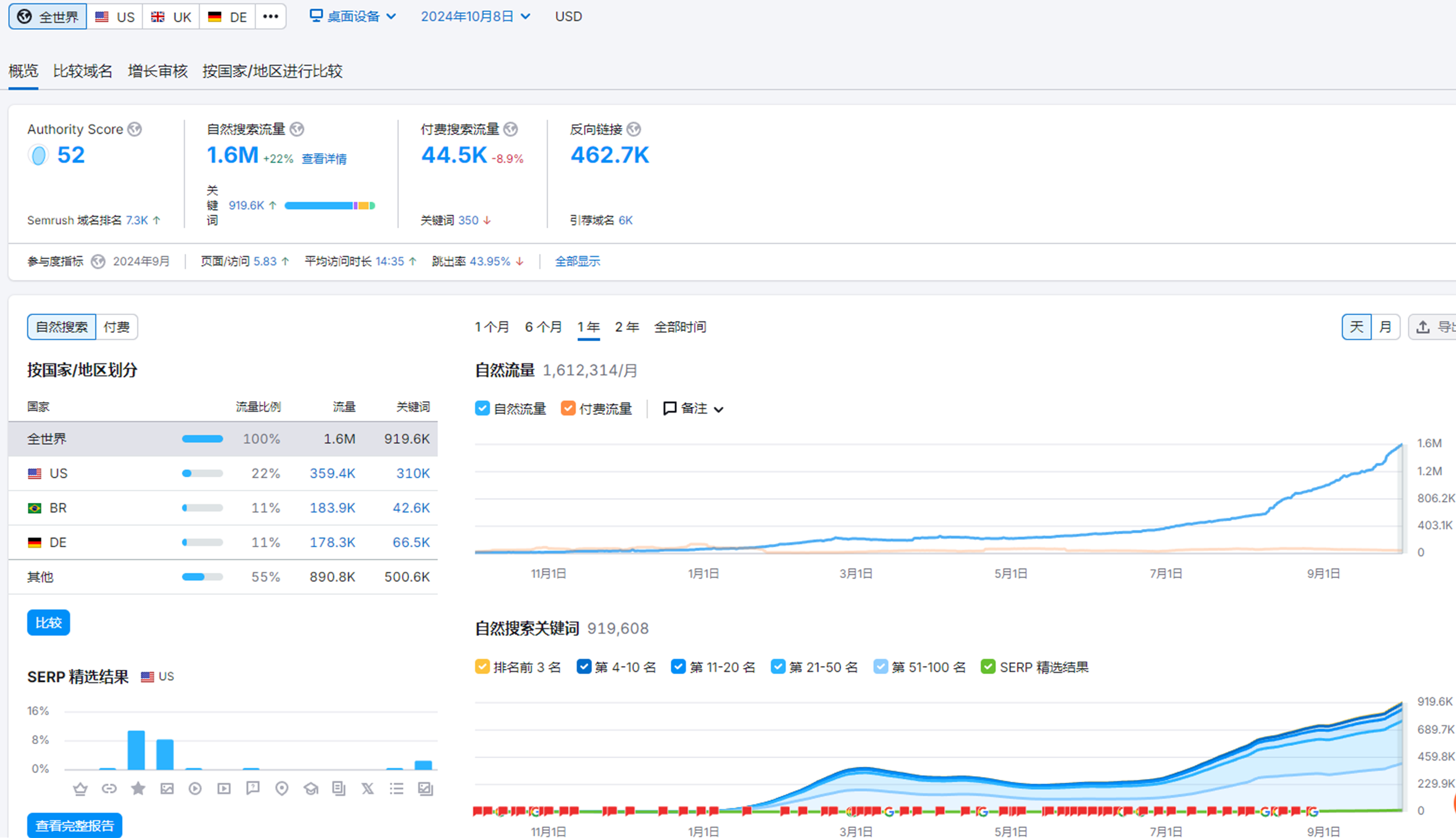Switch to 比较域名 tab
The height and width of the screenshot is (838, 1456).
[x=83, y=72]
